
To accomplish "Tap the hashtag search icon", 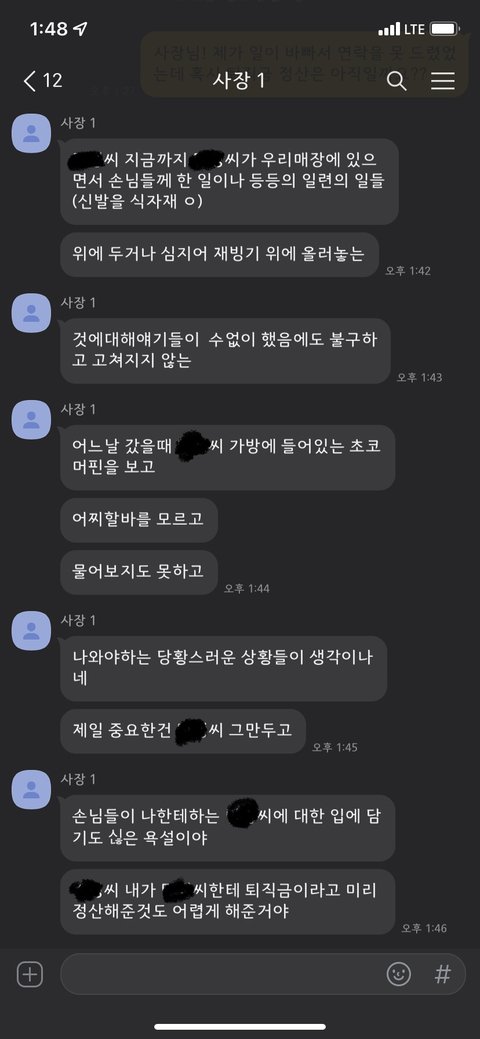I will [x=442, y=974].
